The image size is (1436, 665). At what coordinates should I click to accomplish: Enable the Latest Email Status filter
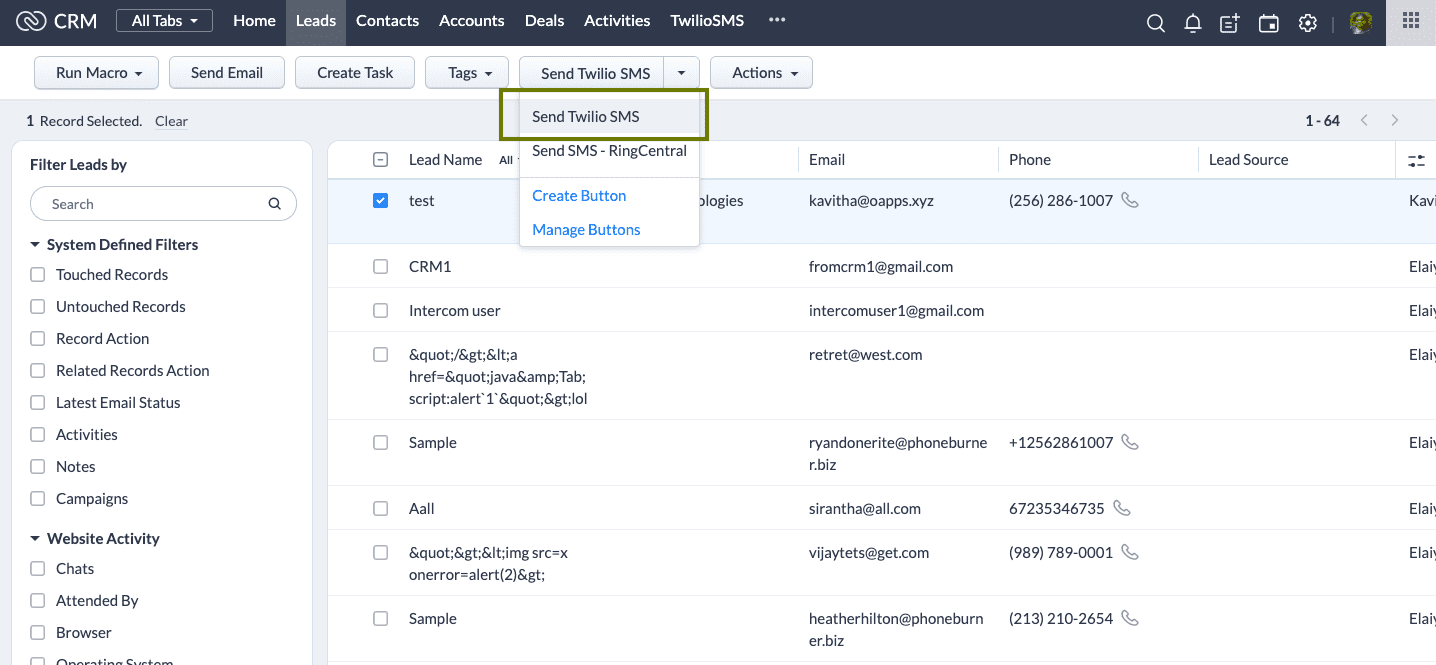(x=38, y=402)
